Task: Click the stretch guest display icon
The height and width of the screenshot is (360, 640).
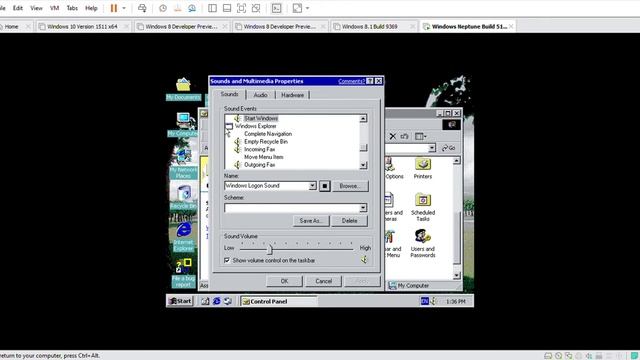Action: (x=297, y=8)
